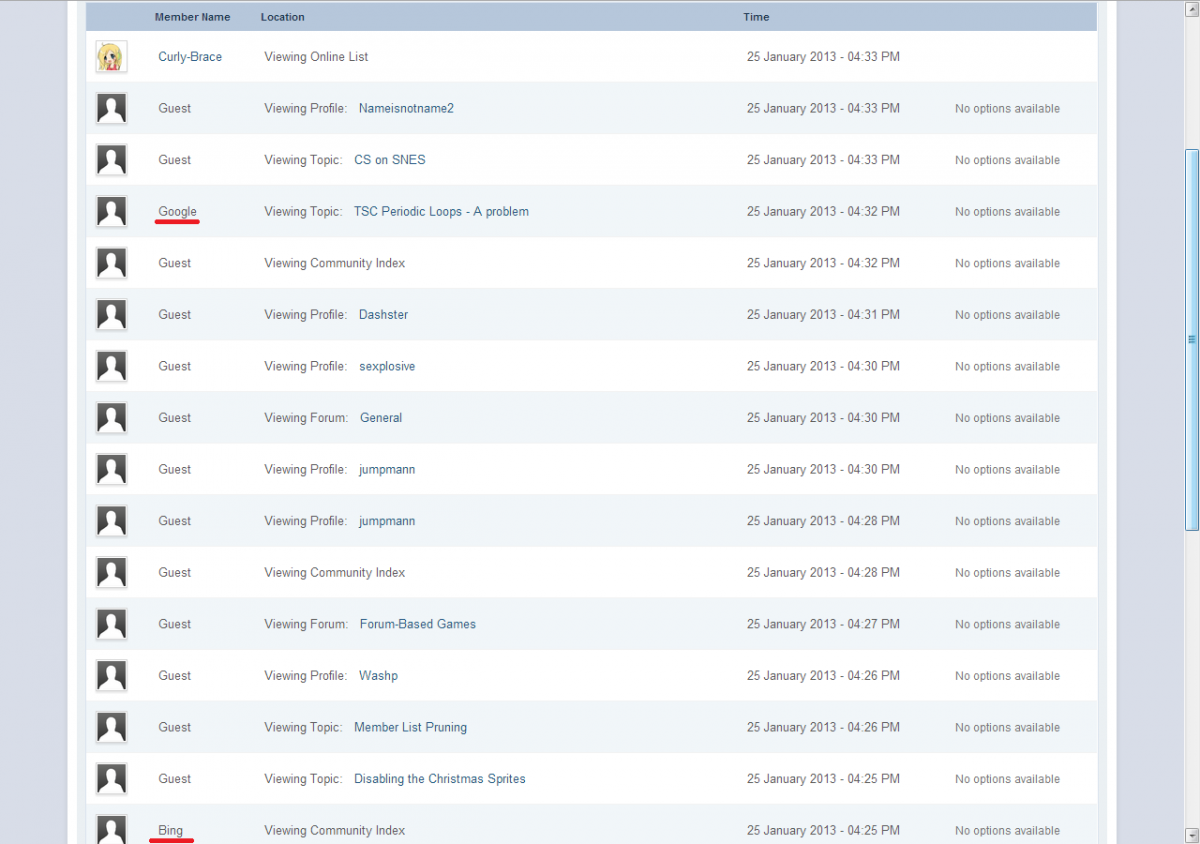This screenshot has width=1200, height=844.
Task: Open the Nameisnotname2 profile link
Action: point(406,108)
